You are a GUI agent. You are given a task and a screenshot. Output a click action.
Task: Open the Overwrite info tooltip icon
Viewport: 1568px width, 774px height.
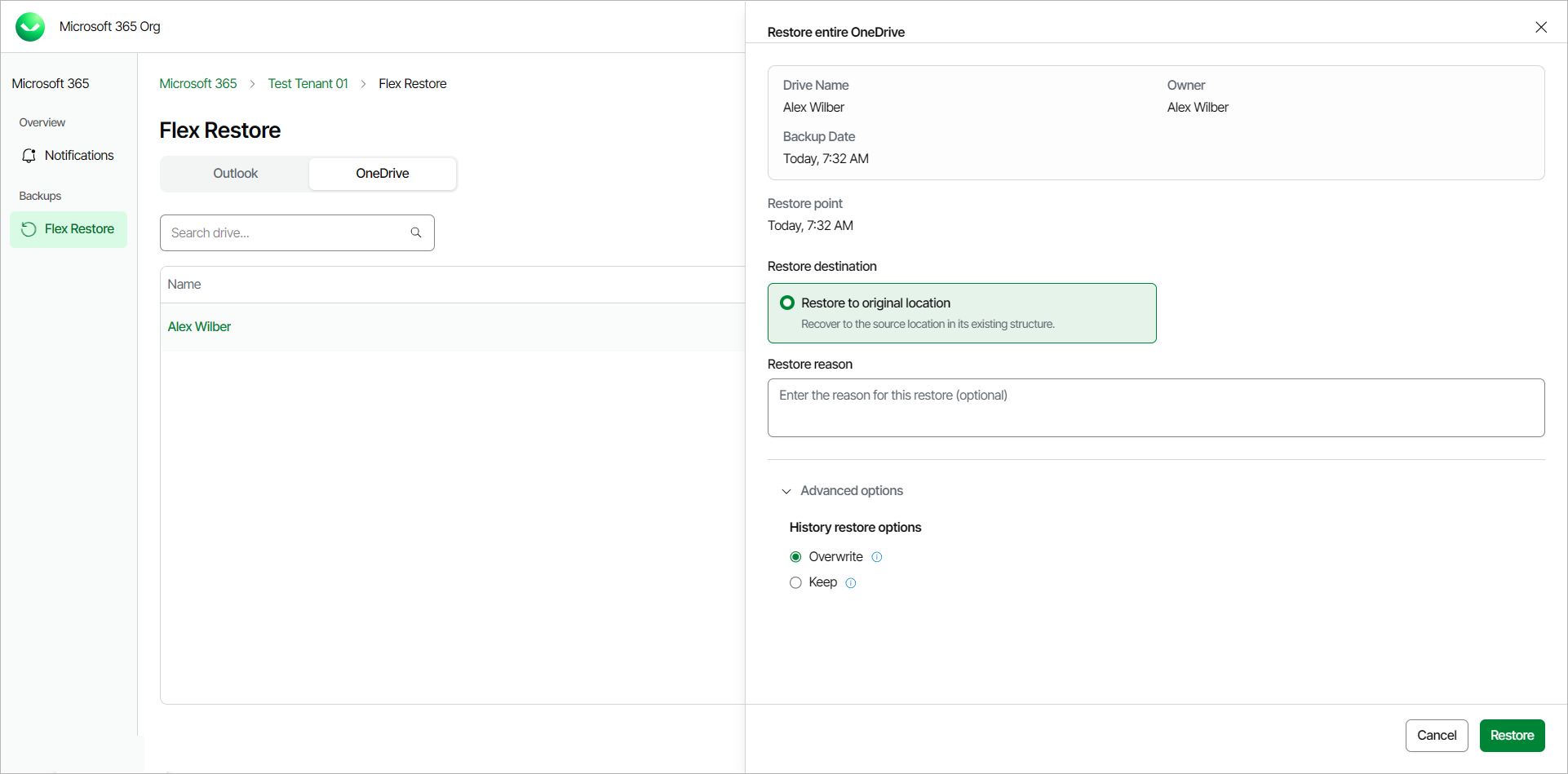click(x=877, y=557)
